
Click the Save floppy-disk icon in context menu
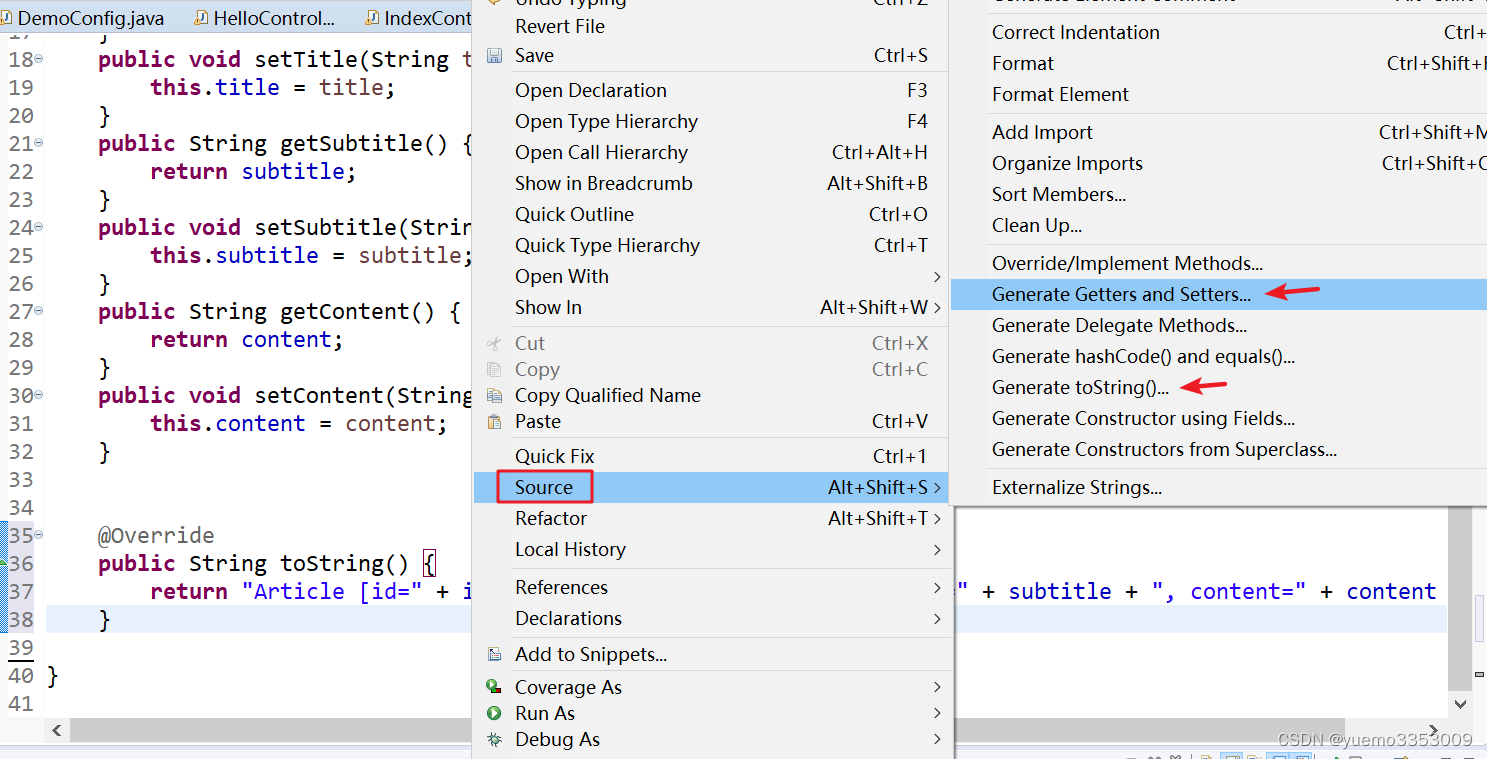494,56
